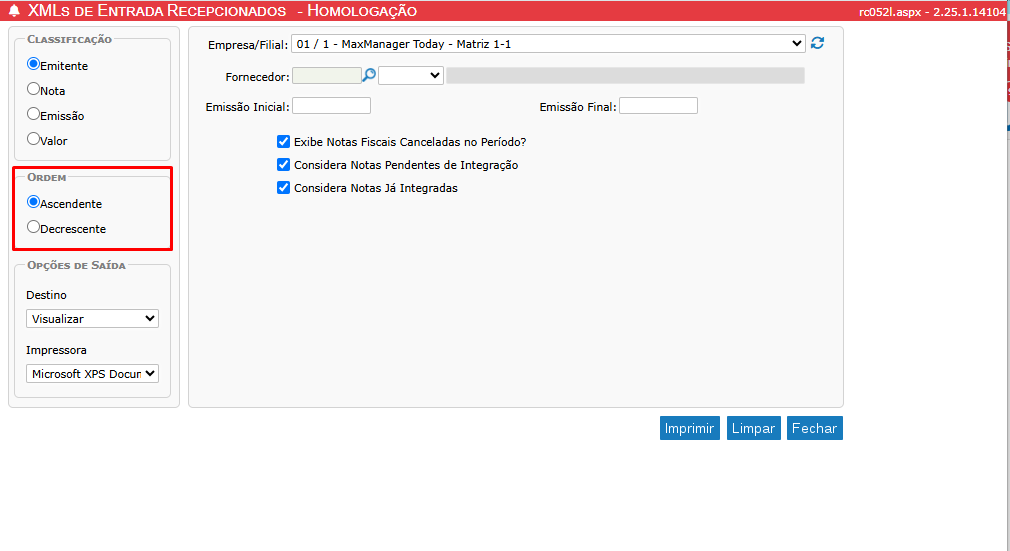The height and width of the screenshot is (551, 1010).
Task: Click the Imprimir button
Action: (x=690, y=428)
